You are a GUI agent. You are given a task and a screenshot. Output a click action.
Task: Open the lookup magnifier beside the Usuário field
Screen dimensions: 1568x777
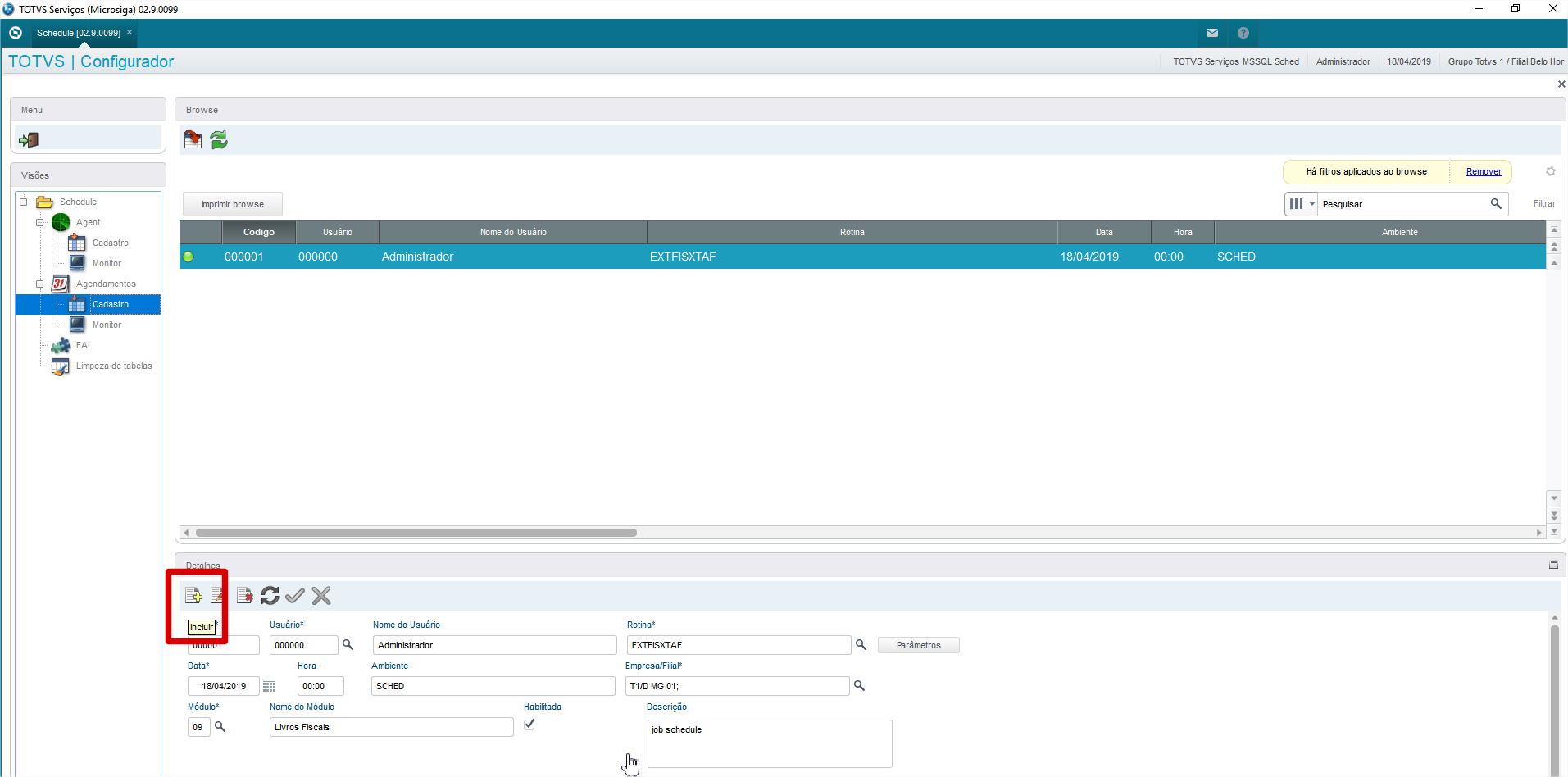click(x=348, y=645)
